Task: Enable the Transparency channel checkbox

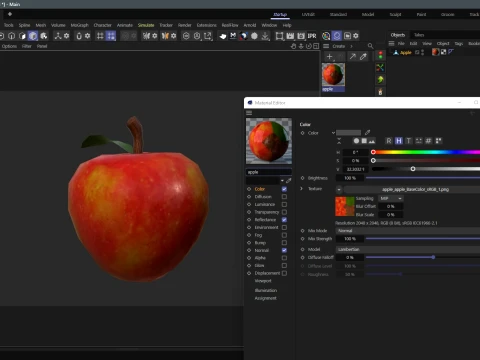Action: [284, 212]
